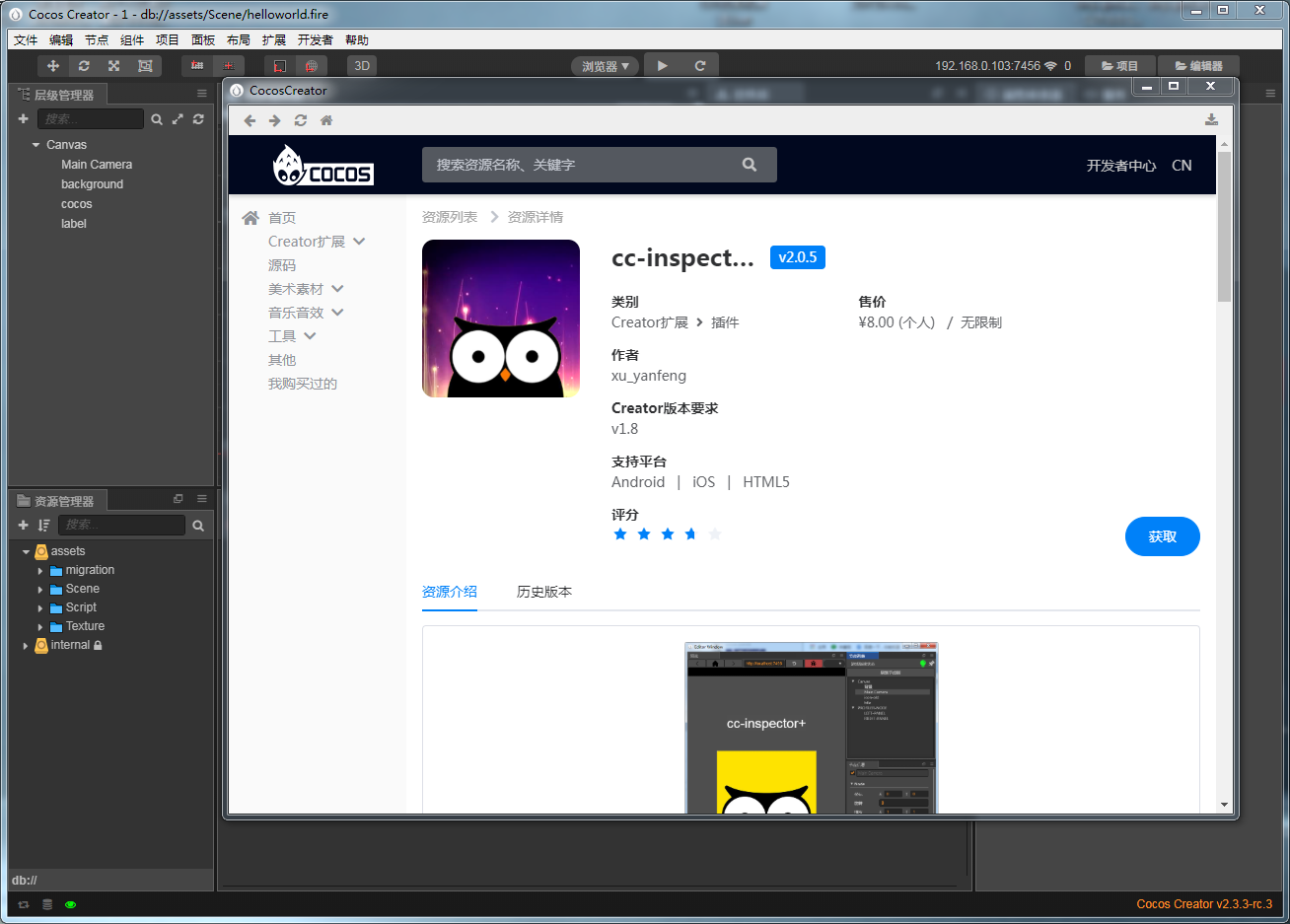This screenshot has height=924, width=1290.
Task: Open the 组件 menu
Action: 132,40
